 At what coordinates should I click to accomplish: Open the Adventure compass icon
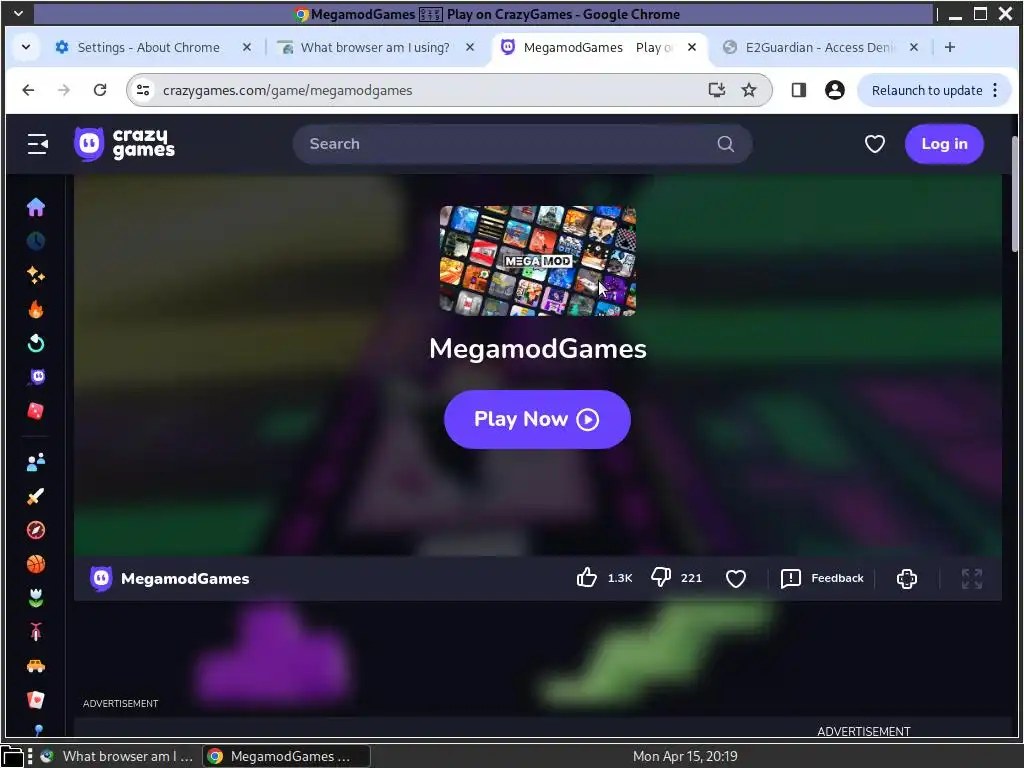36,530
